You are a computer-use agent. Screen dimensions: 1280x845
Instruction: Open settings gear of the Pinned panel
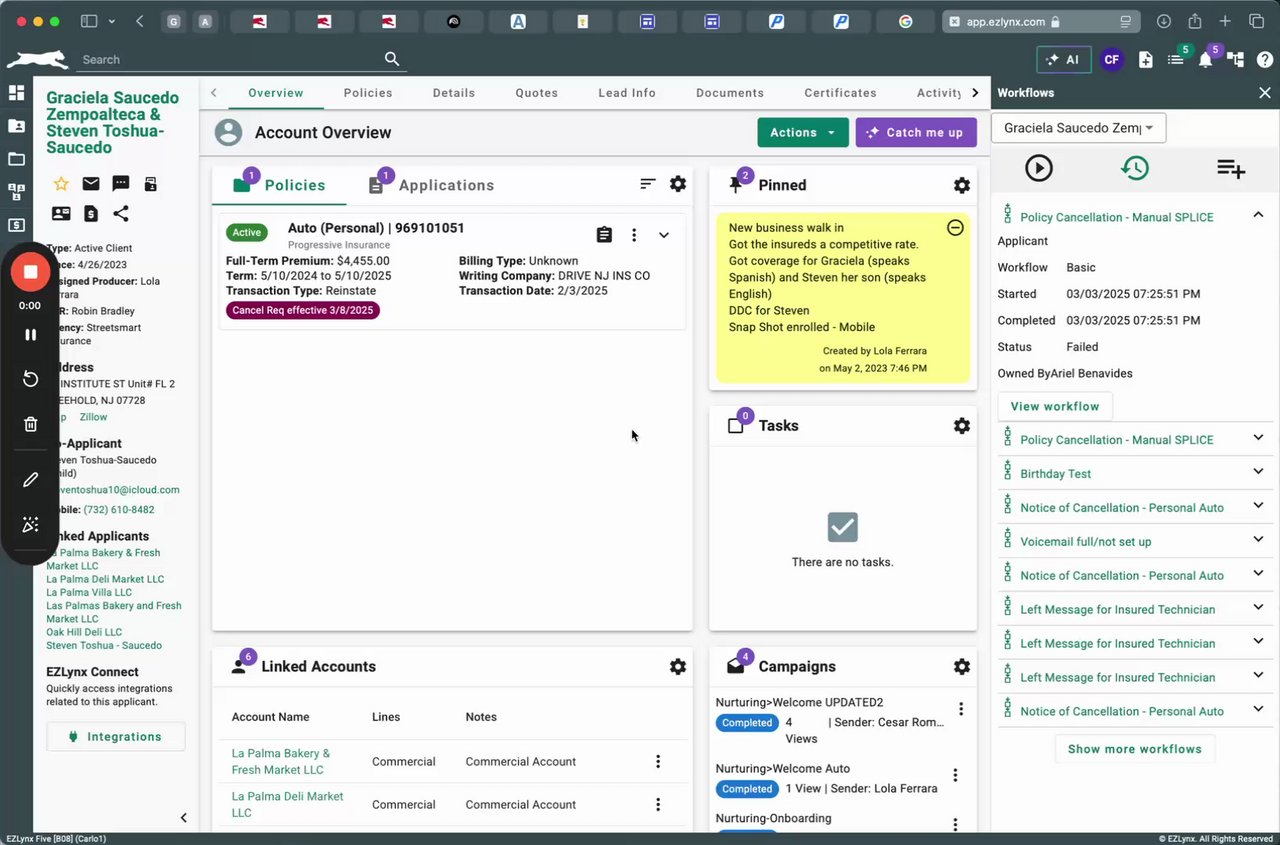[x=962, y=185]
